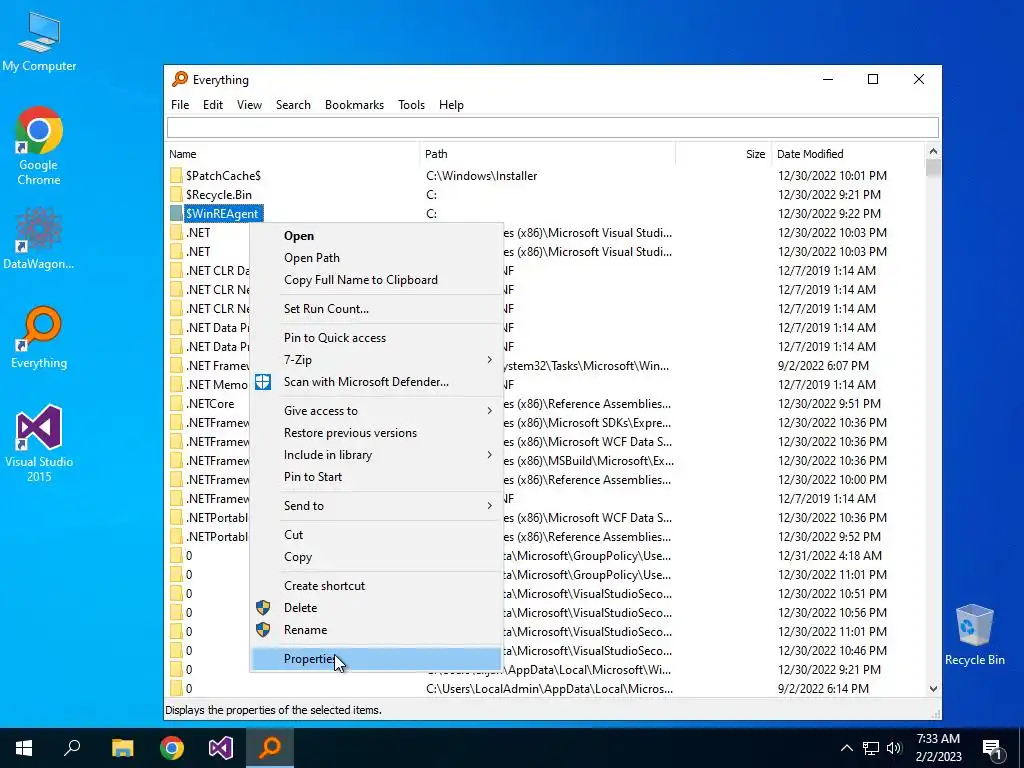1024x768 pixels.
Task: Open My Computer desktop icon
Action: pos(39,40)
